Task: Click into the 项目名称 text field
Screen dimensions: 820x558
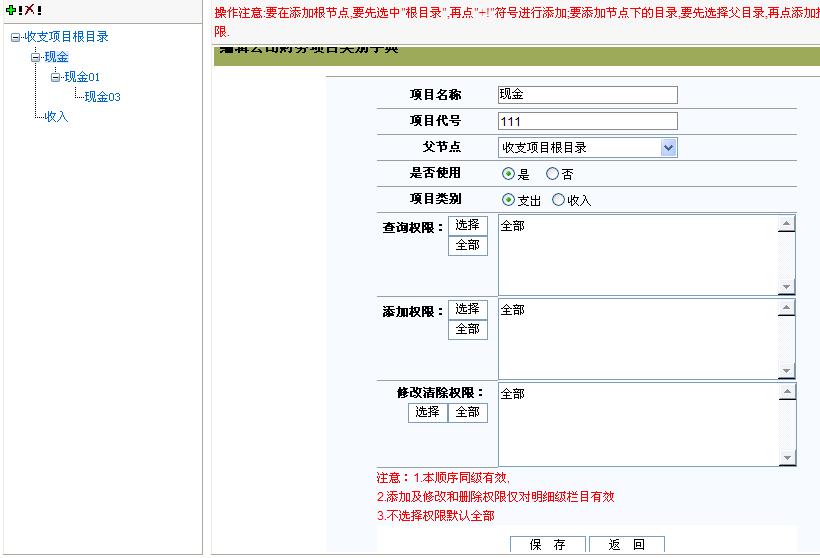Action: coord(587,95)
